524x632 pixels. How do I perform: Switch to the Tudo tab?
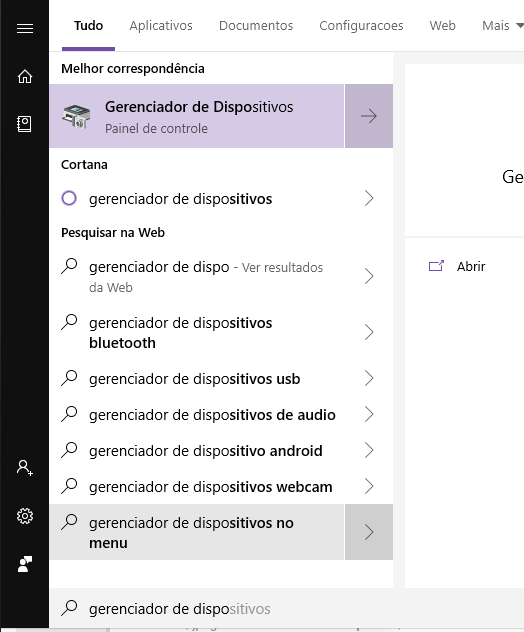click(88, 26)
